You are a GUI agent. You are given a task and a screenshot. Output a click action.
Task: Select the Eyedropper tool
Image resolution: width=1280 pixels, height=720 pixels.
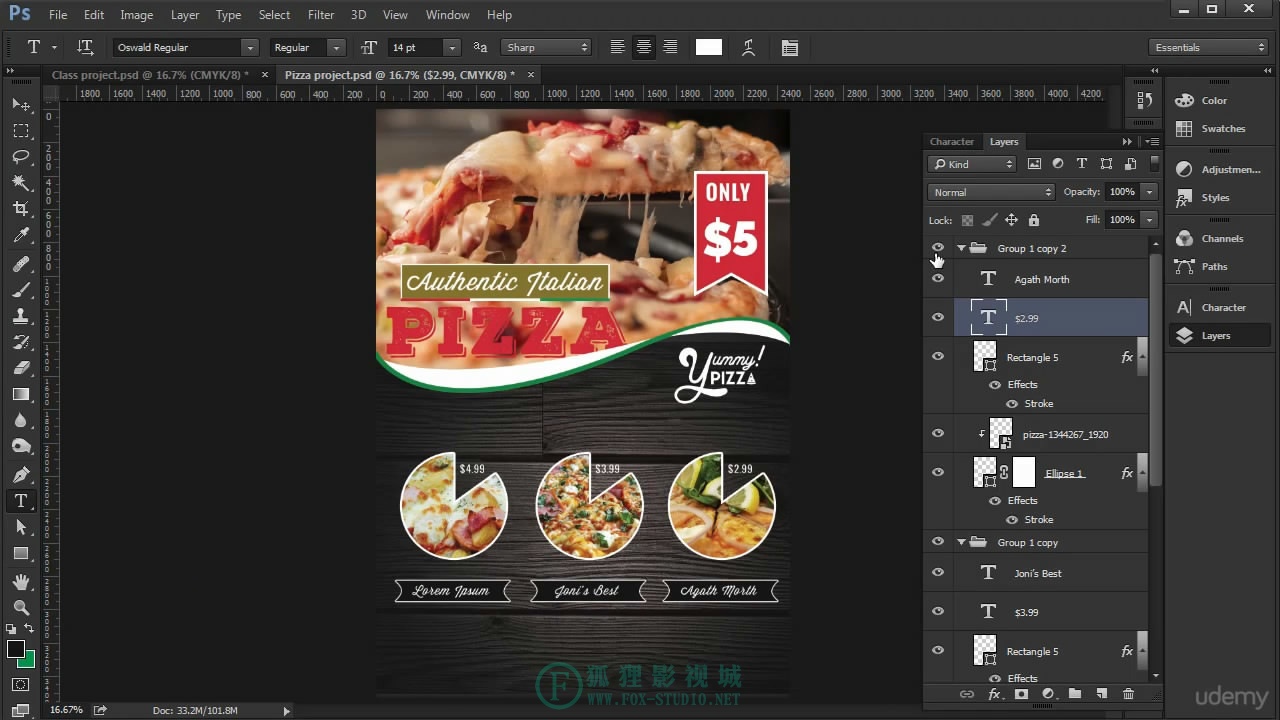coord(21,236)
